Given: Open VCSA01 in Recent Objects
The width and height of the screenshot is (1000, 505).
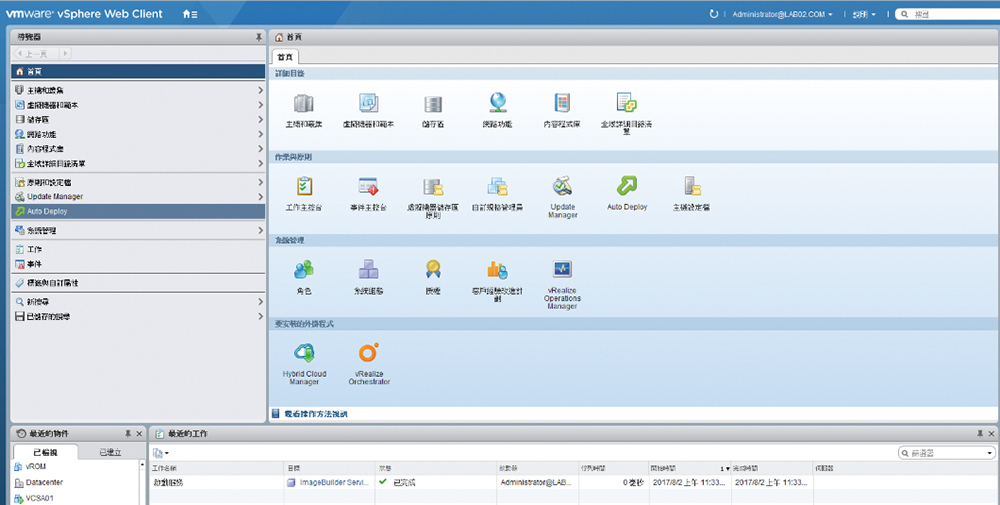Looking at the screenshot, I should point(40,499).
